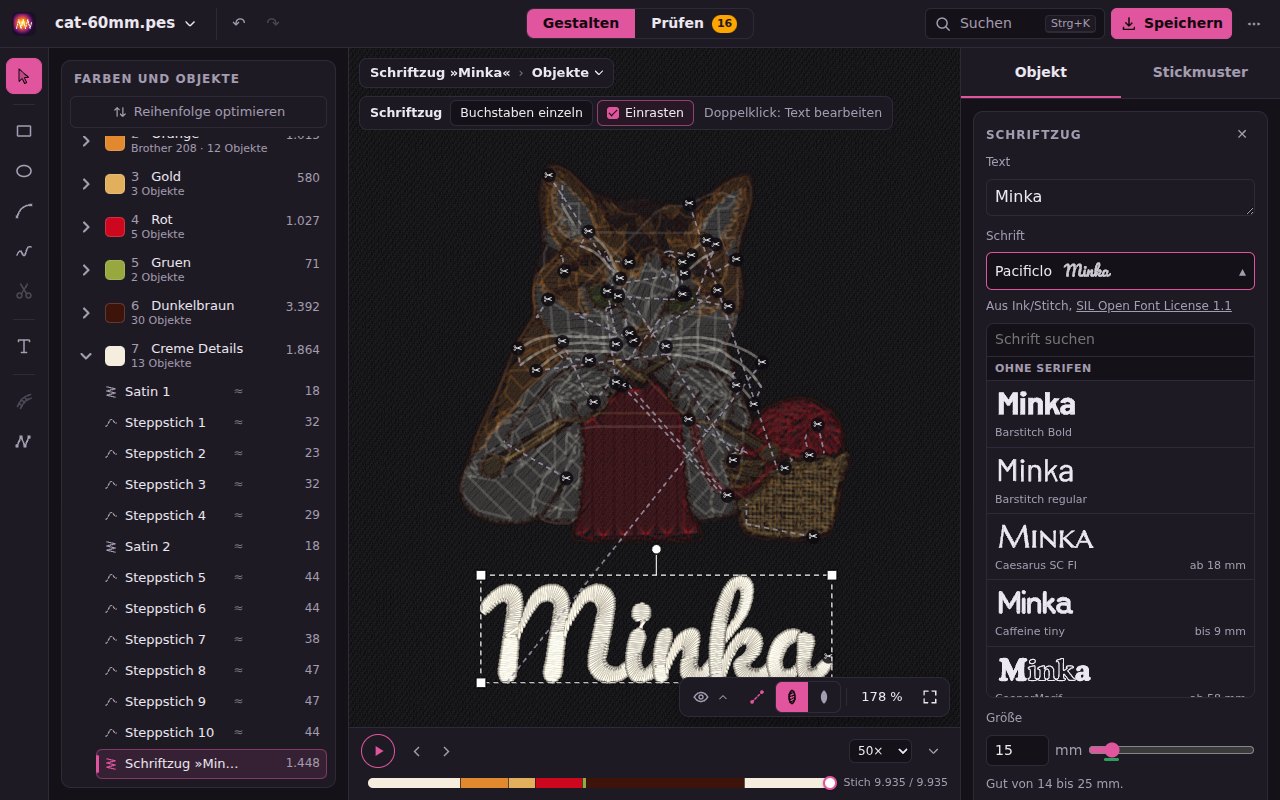The height and width of the screenshot is (800, 1280).
Task: Save with the Speichern button
Action: pyautogui.click(x=1171, y=23)
